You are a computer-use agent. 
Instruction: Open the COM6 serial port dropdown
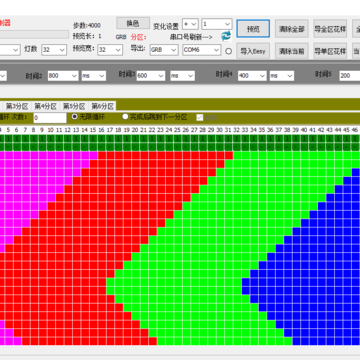coord(202,50)
